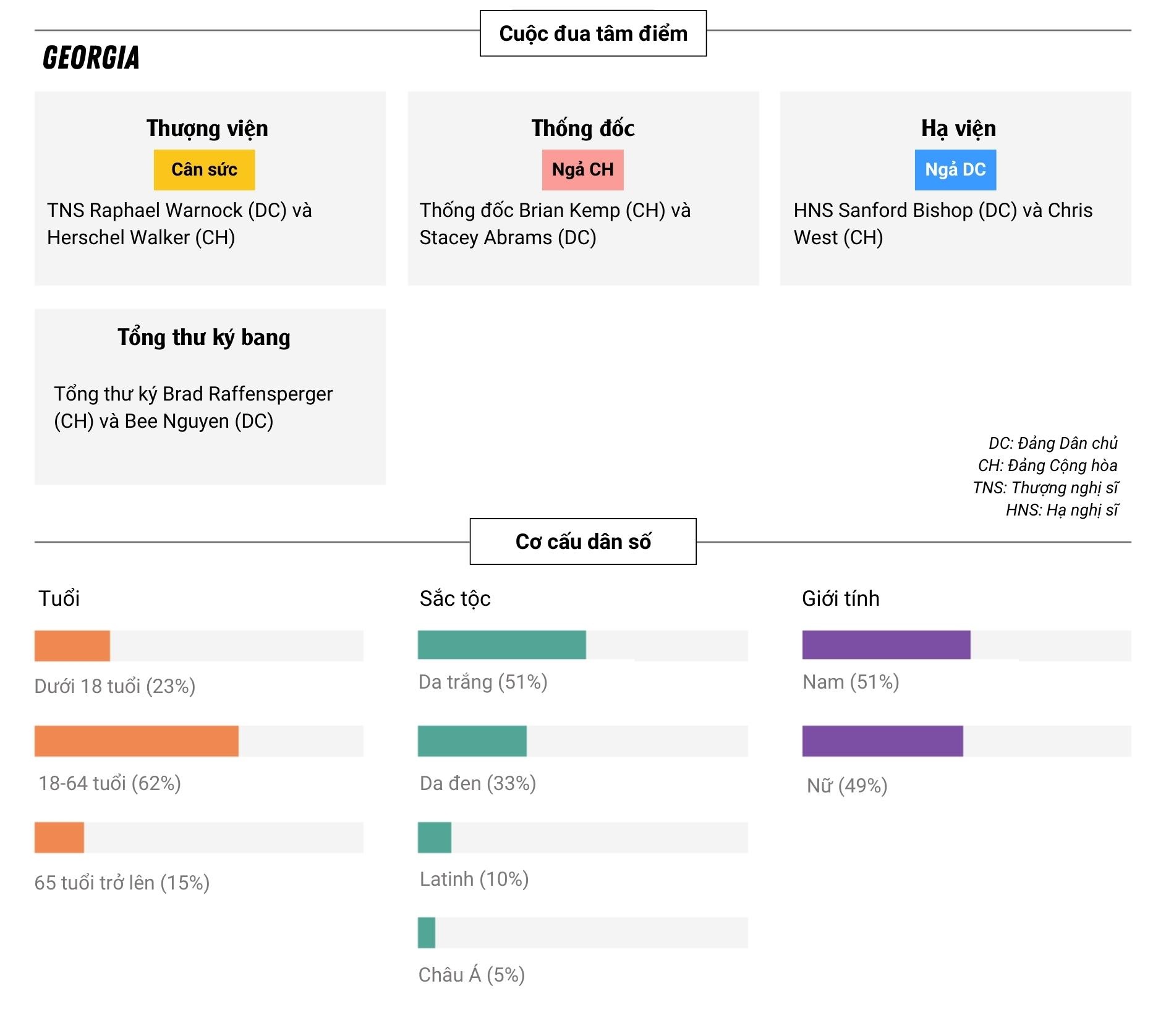Click the purple Nữ bar
Screen dimensions: 1166x1036
pos(882,741)
